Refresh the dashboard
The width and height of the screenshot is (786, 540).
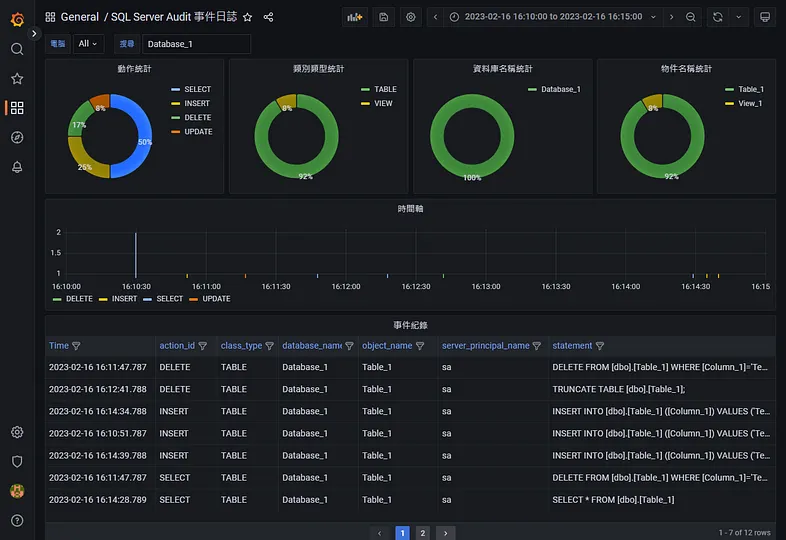pyautogui.click(x=718, y=17)
